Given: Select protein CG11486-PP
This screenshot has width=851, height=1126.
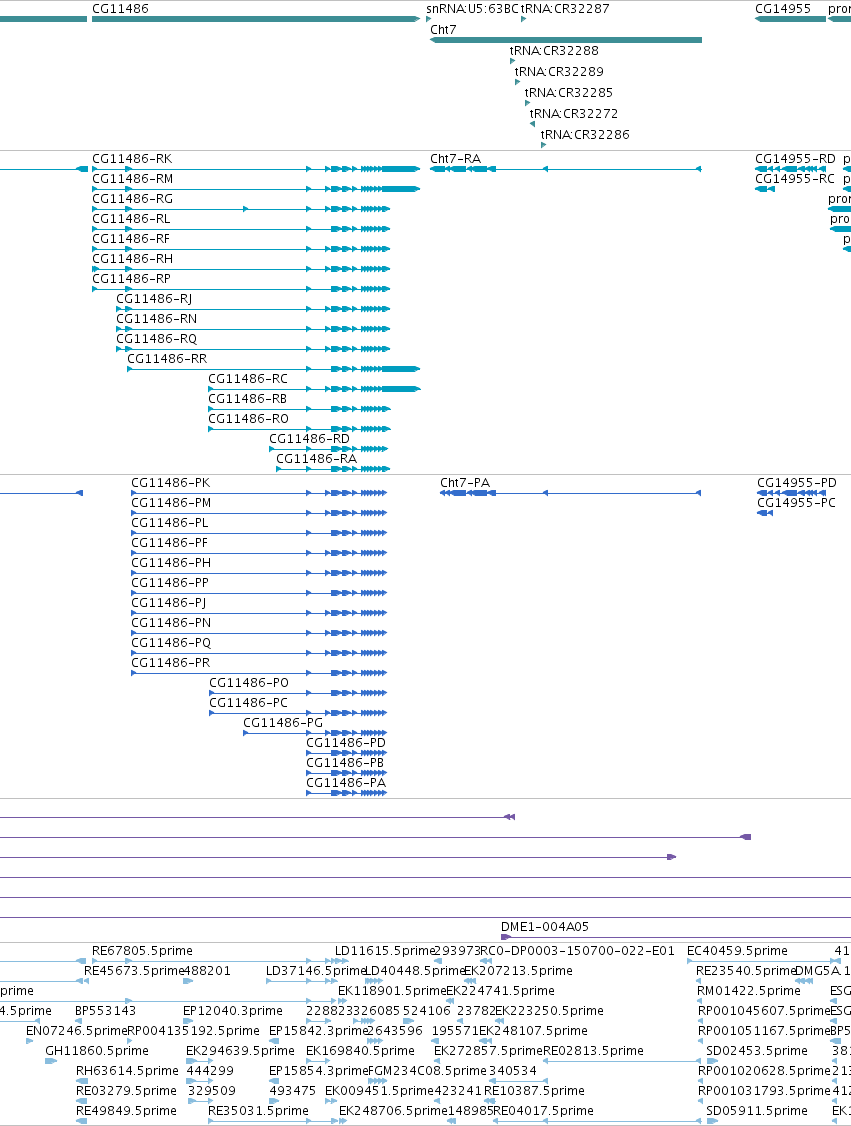Looking at the screenshot, I should (x=259, y=593).
